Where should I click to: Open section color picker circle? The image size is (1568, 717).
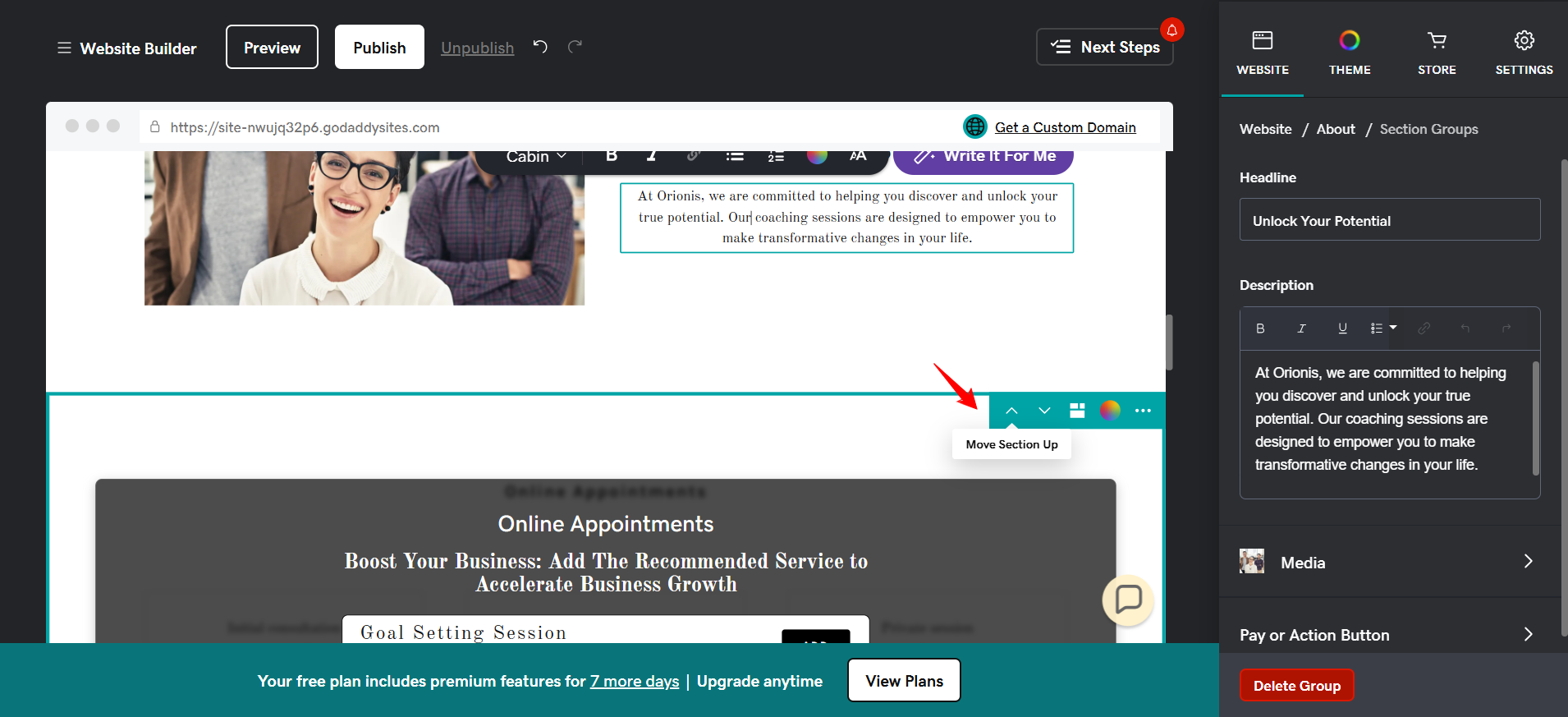[x=1110, y=411]
